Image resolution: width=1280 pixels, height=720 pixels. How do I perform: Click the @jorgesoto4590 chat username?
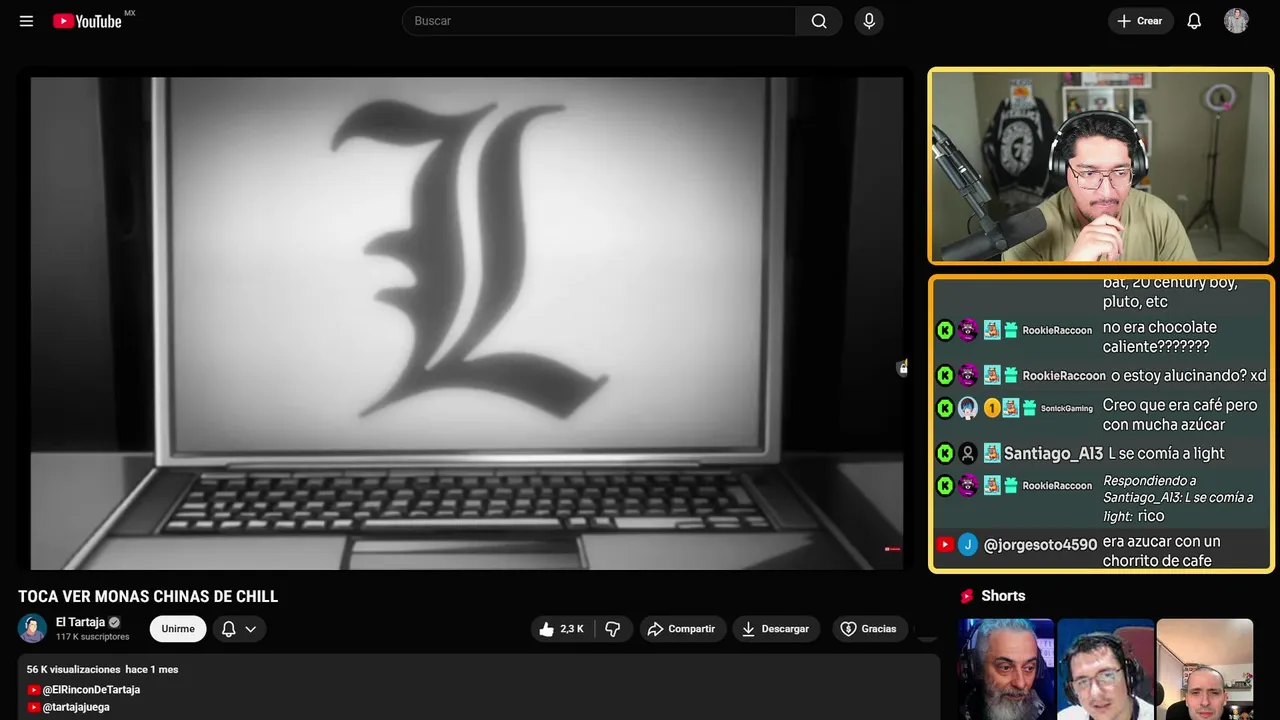(x=1040, y=545)
